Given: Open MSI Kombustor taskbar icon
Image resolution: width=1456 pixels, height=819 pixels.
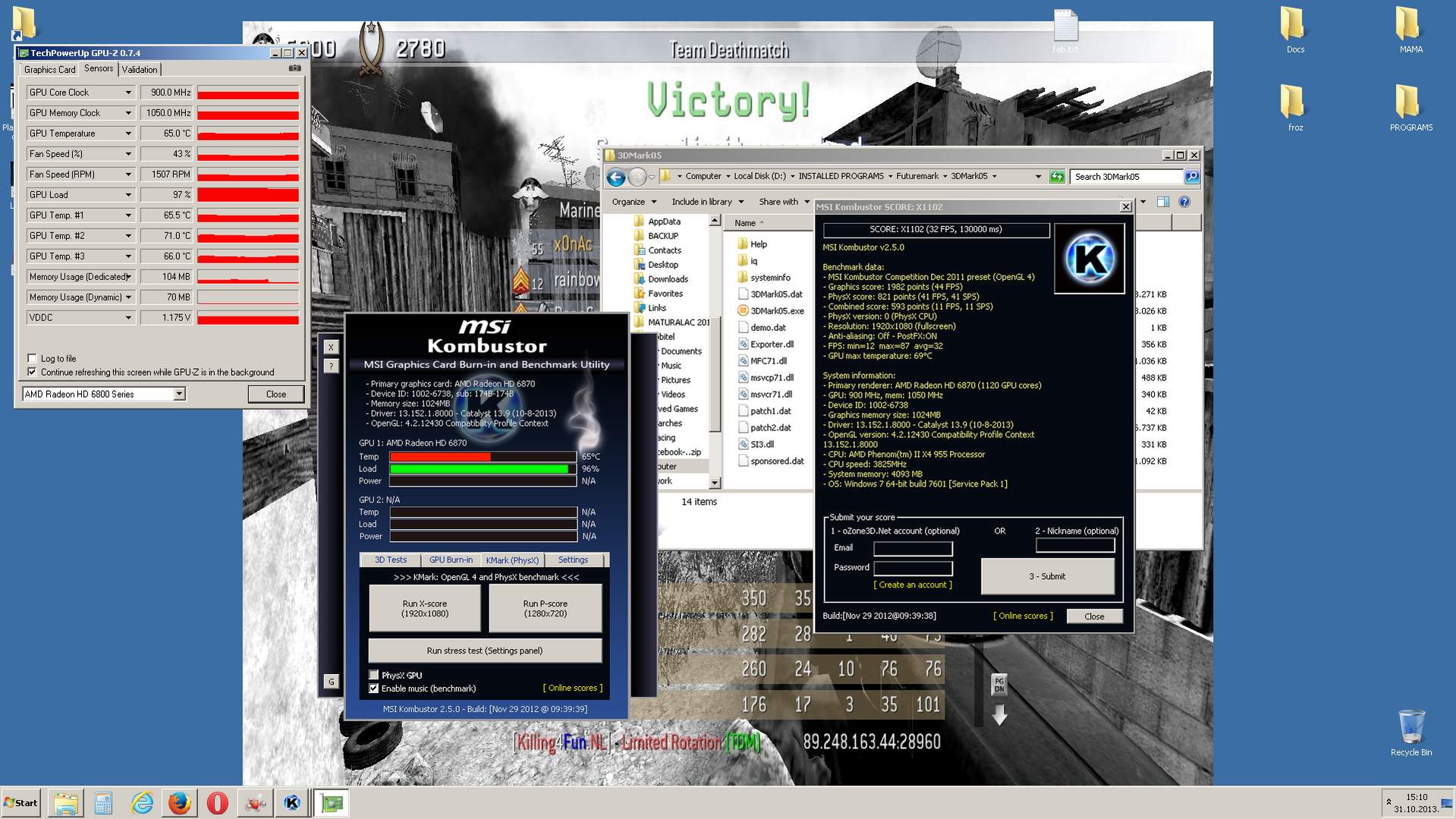Looking at the screenshot, I should click(293, 803).
